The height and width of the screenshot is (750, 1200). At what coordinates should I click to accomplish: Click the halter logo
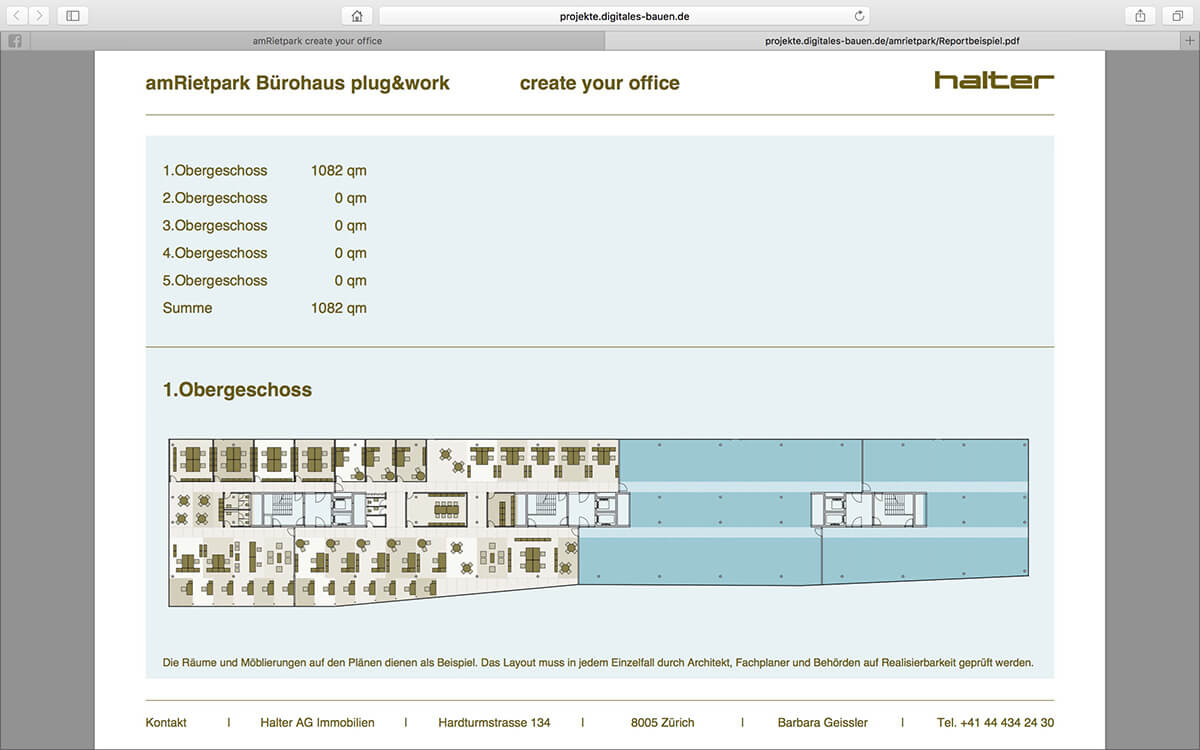993,80
